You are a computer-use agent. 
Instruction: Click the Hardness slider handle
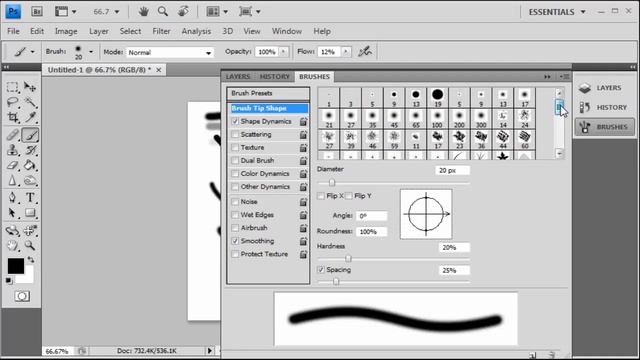pyautogui.click(x=348, y=258)
